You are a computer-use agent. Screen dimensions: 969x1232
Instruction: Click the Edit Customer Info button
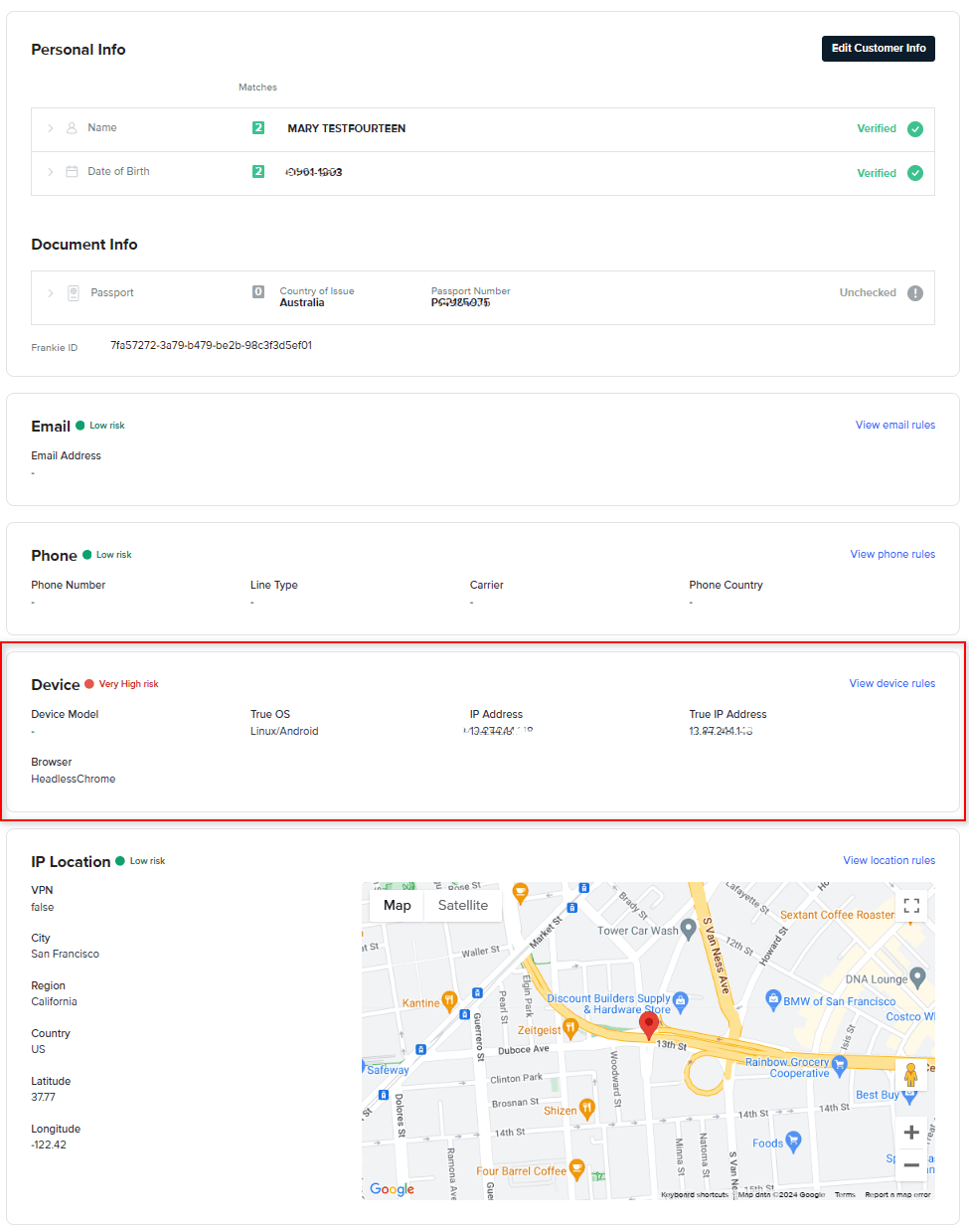[878, 49]
